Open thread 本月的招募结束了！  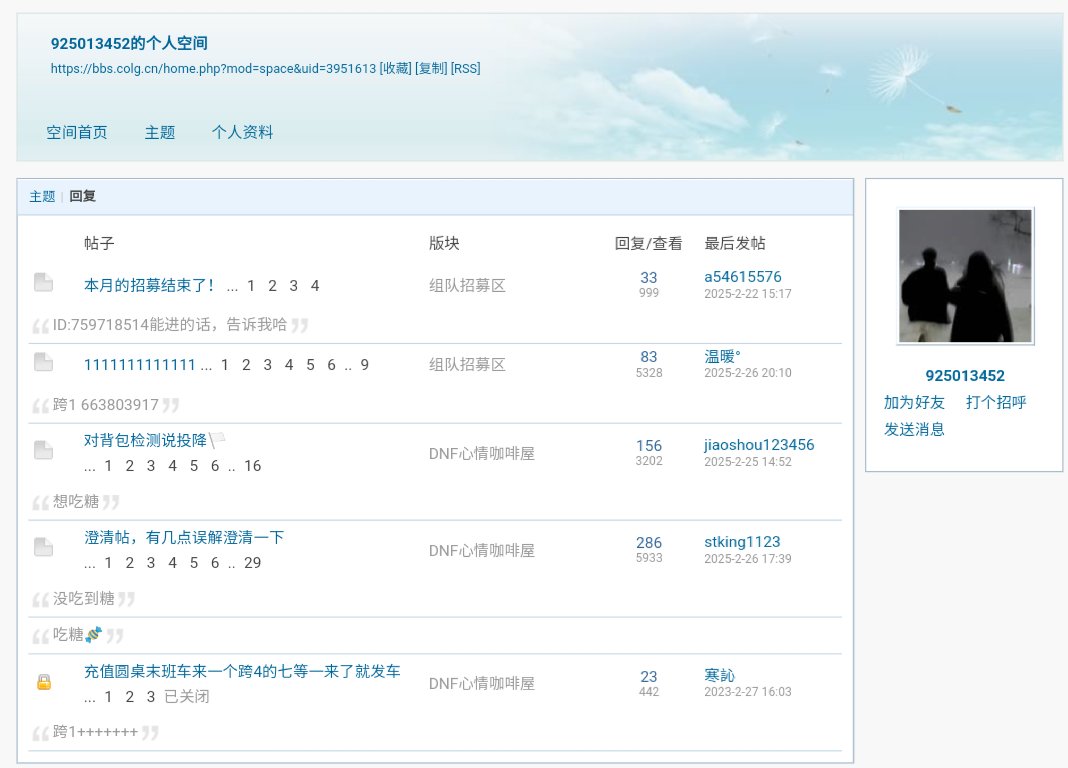(x=150, y=285)
